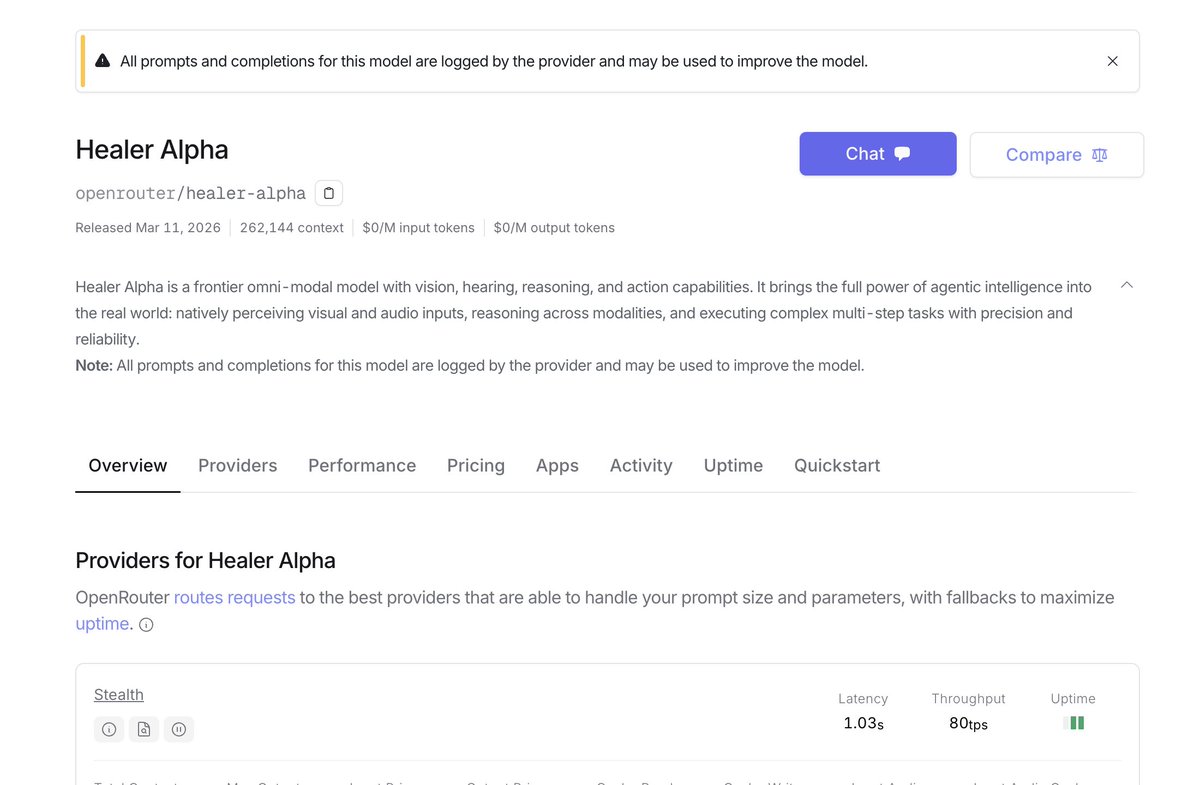Click the Chat button
The height and width of the screenshot is (785, 1200).
pyautogui.click(x=878, y=153)
